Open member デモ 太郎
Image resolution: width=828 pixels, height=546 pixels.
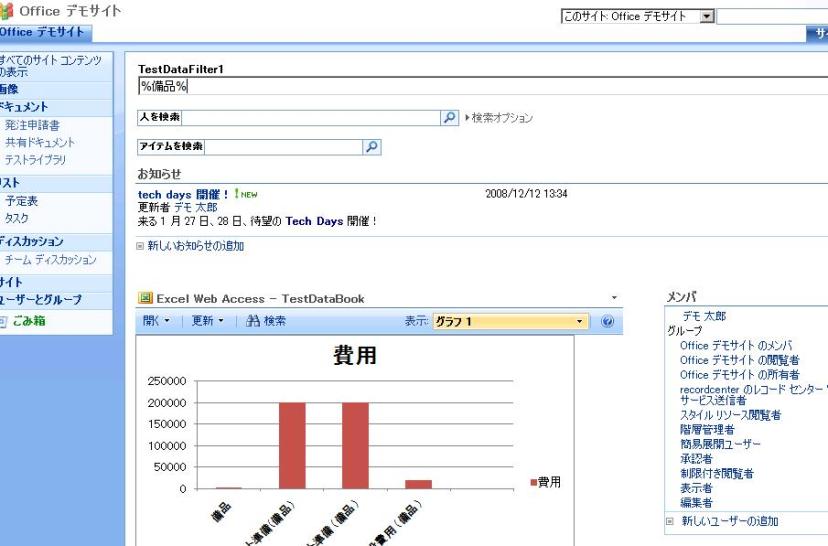[x=704, y=316]
